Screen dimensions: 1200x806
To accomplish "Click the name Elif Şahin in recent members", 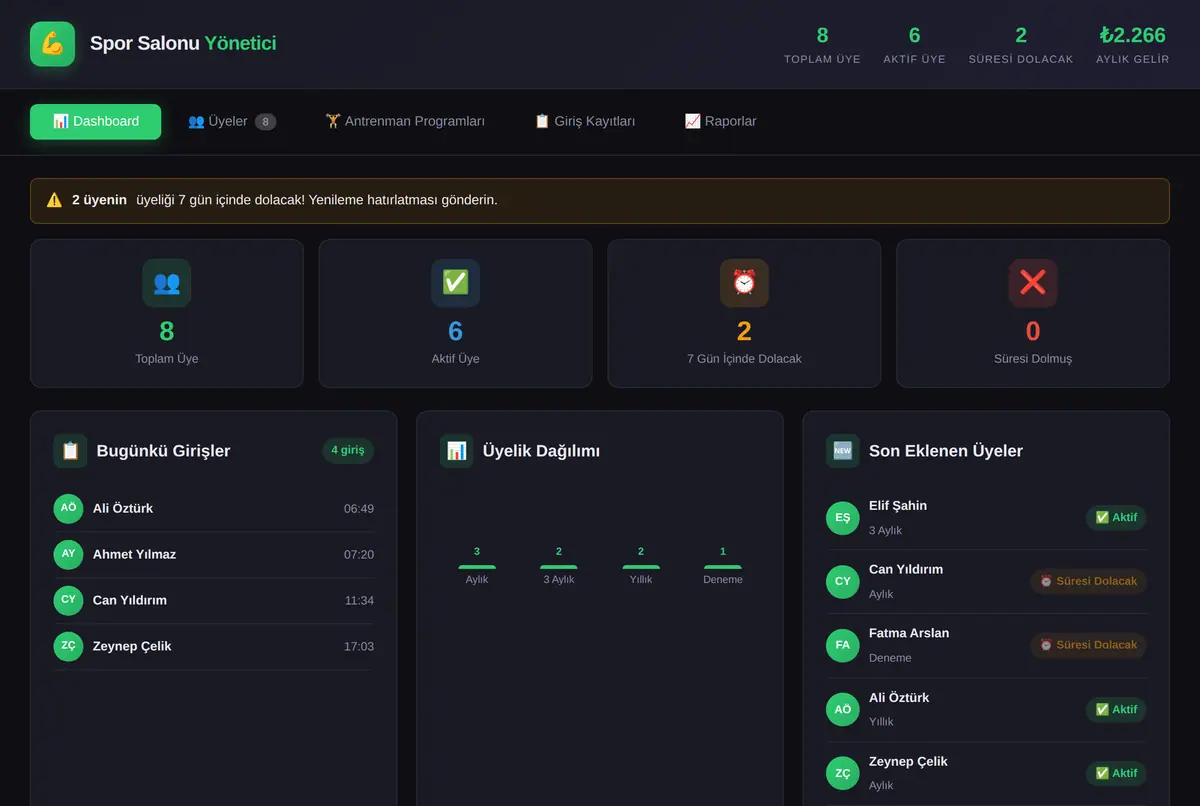I will point(898,506).
